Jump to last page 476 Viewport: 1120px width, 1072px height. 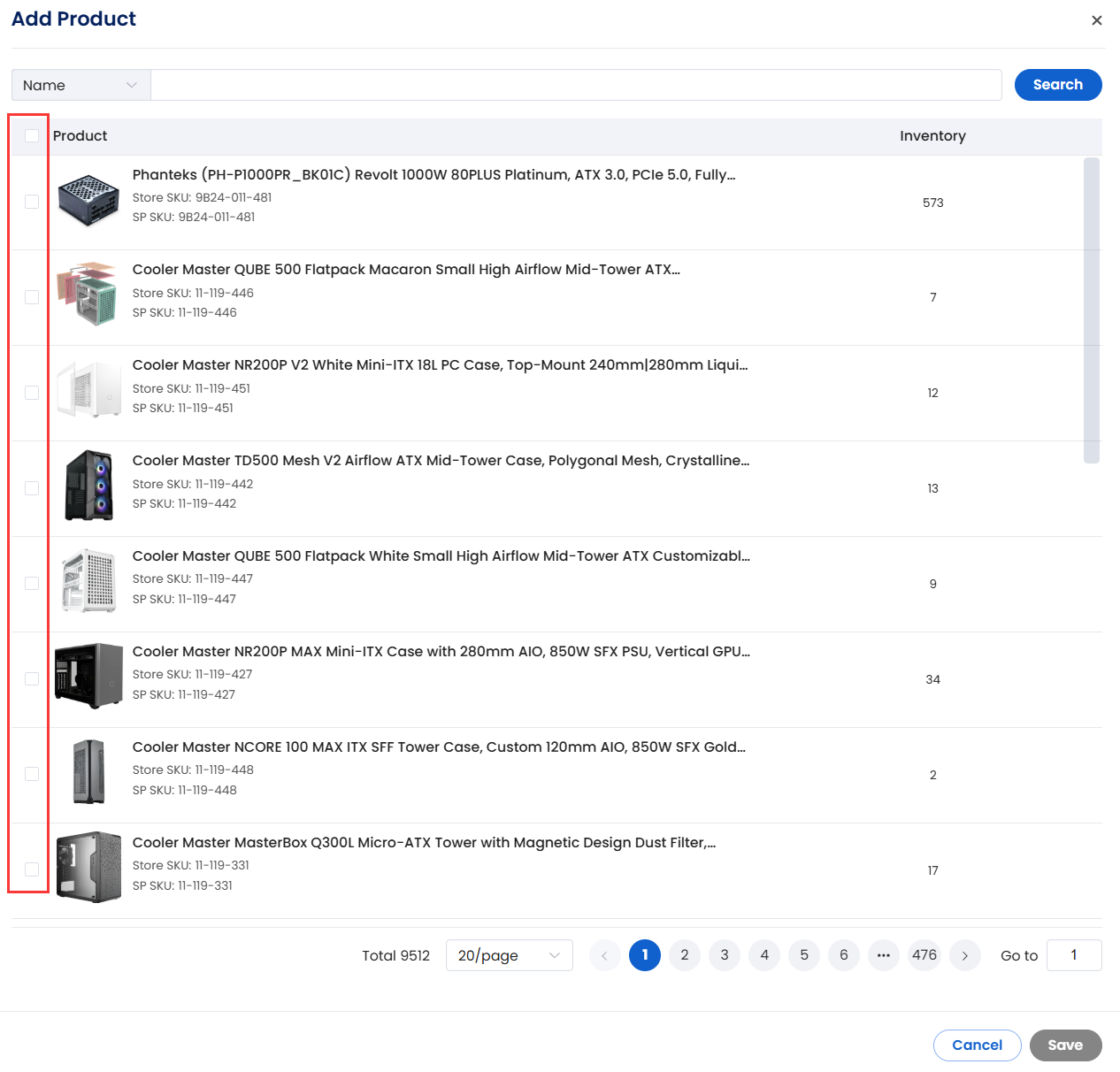(x=924, y=955)
